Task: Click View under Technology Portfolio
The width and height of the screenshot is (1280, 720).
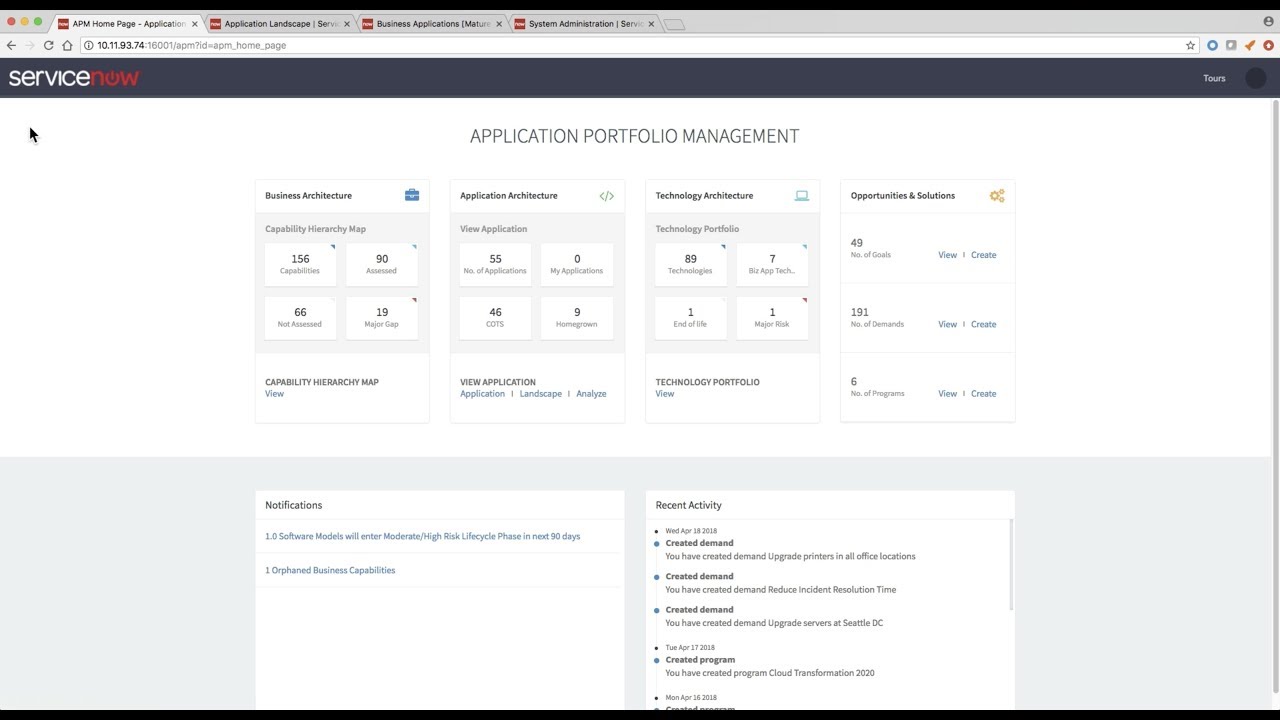Action: (x=665, y=394)
